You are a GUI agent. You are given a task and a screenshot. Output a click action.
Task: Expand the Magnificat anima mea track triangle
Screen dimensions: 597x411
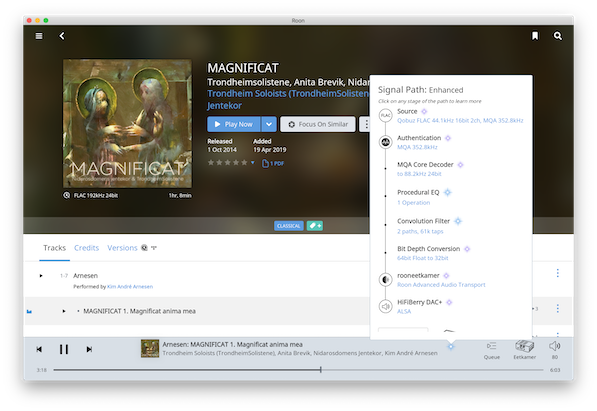[x=64, y=311]
